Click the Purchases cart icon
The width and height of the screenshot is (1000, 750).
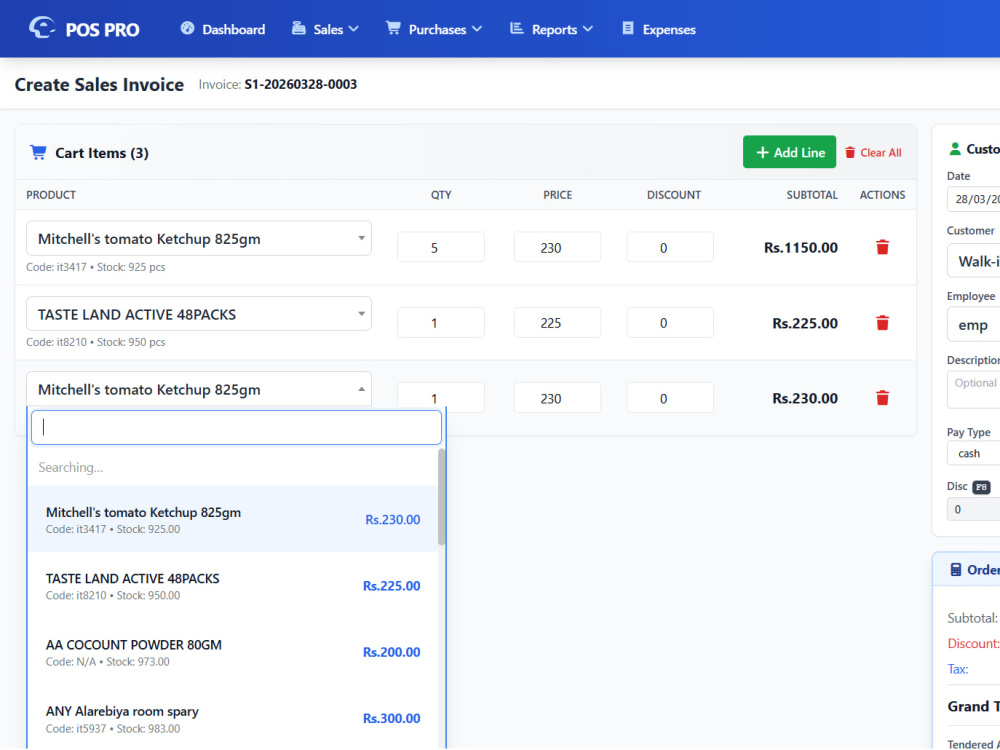(x=393, y=28)
